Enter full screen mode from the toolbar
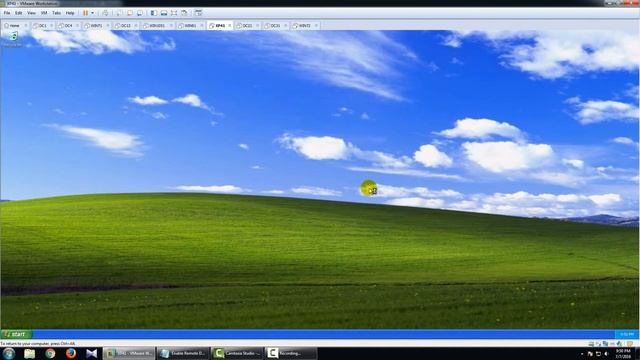This screenshot has width=640, height=360. pos(174,13)
